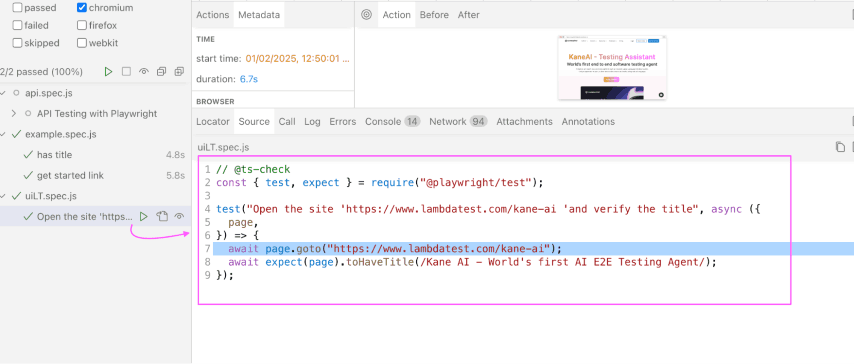Check the webkit project checkbox
854x364 pixels.
click(x=82, y=43)
